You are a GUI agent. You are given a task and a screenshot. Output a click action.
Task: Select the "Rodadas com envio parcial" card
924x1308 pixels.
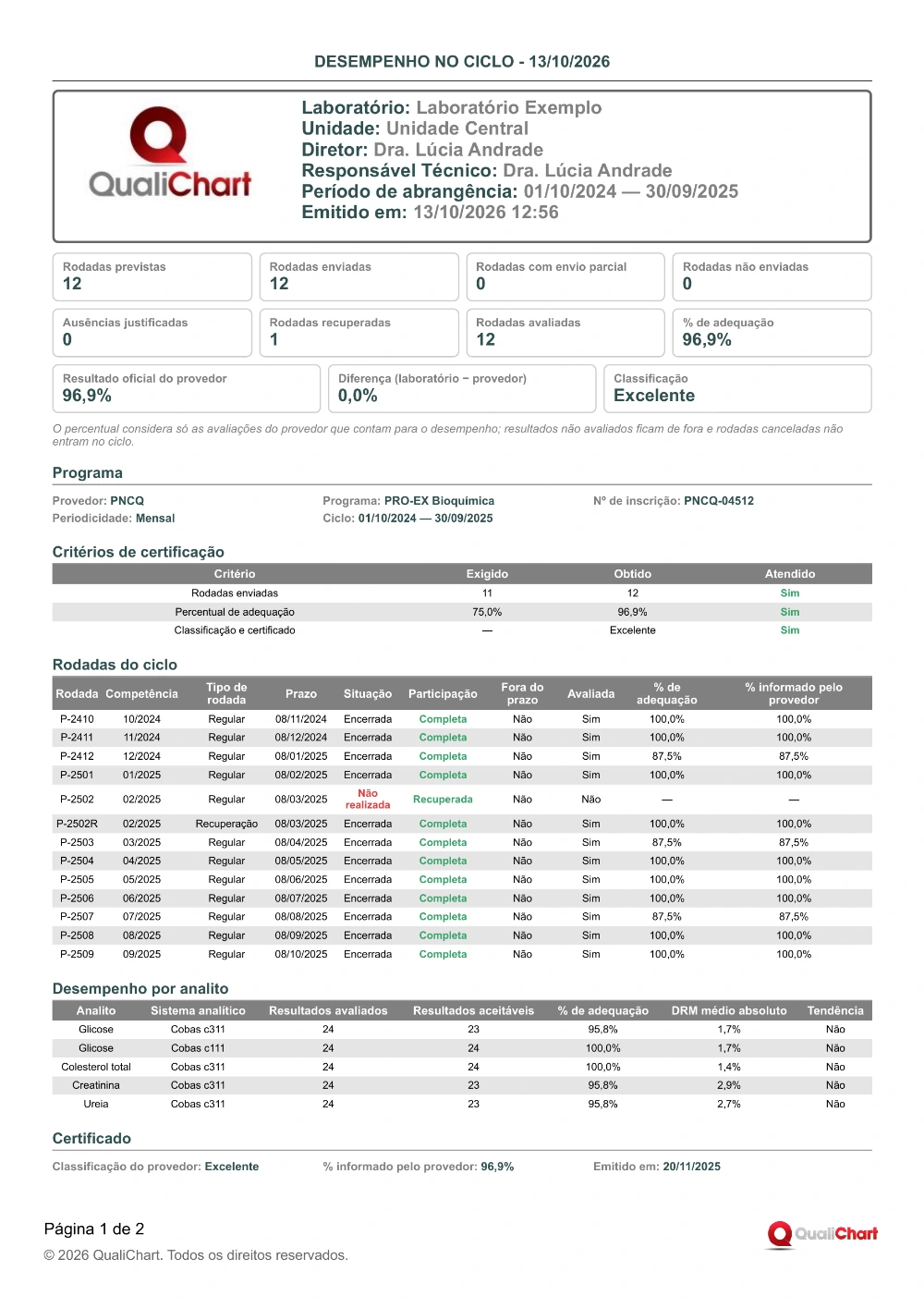(x=565, y=277)
